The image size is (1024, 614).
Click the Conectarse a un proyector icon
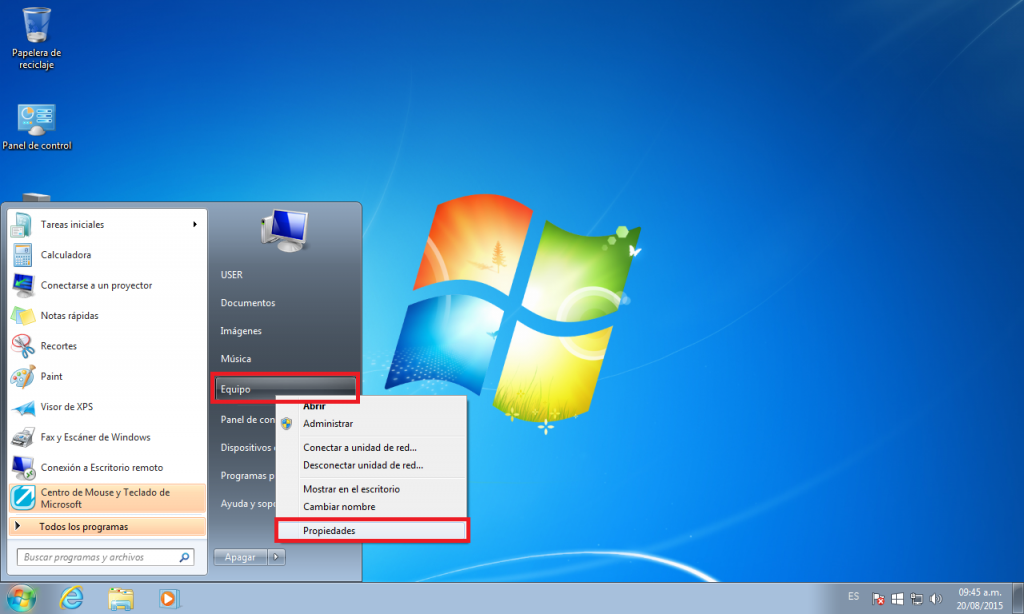[x=23, y=285]
